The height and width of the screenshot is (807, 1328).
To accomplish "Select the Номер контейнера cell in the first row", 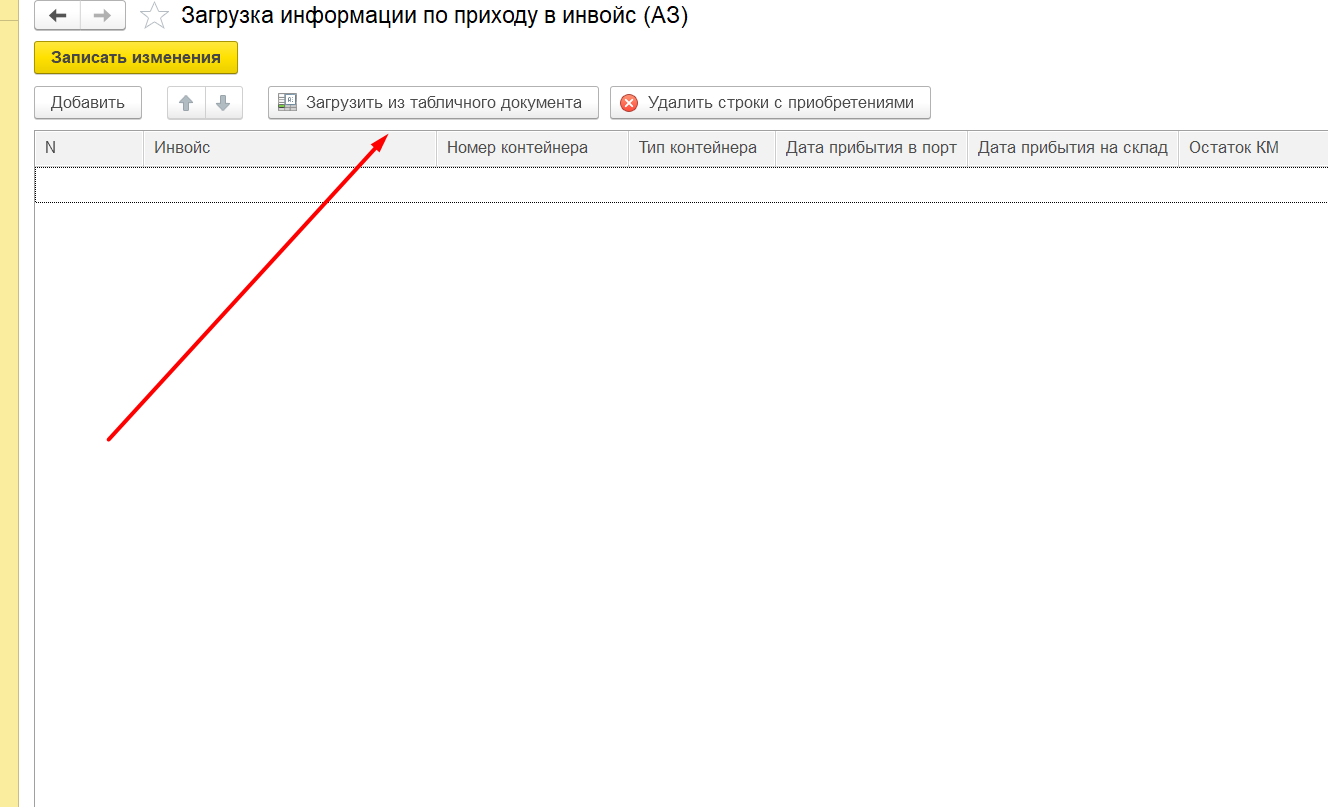I will pyautogui.click(x=531, y=185).
